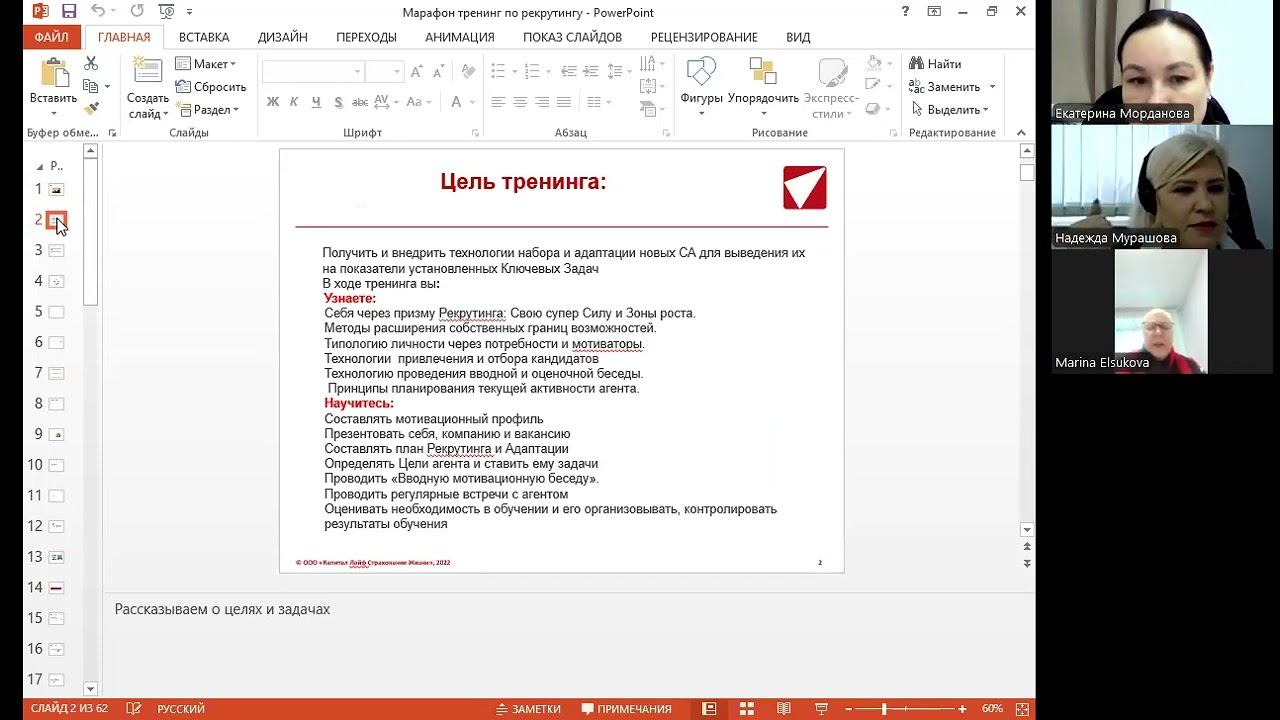Screen dimensions: 1280x720
Task: Open the Выделить select dropdown
Action: point(950,109)
